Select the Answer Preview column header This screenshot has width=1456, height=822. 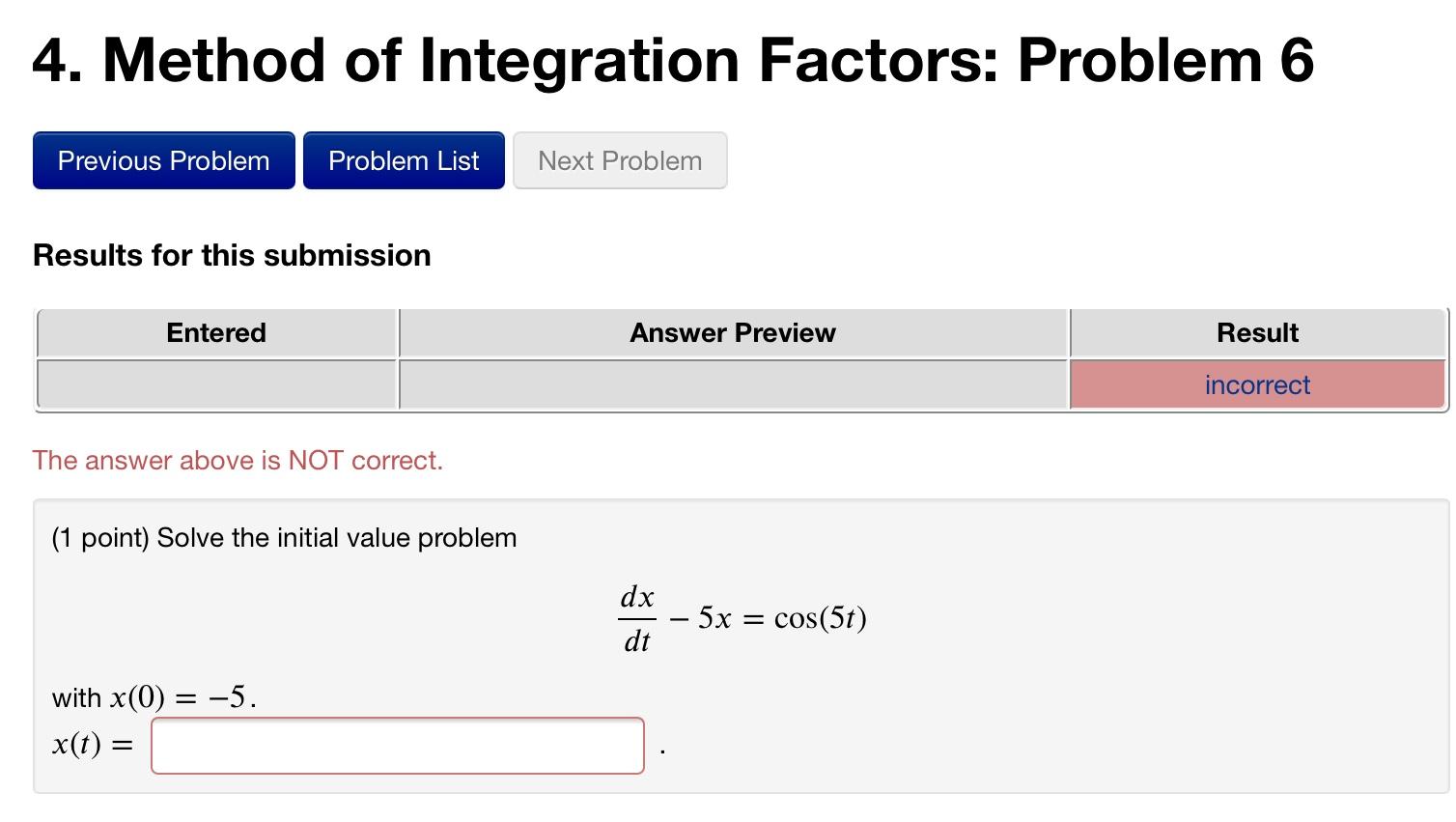coord(733,332)
